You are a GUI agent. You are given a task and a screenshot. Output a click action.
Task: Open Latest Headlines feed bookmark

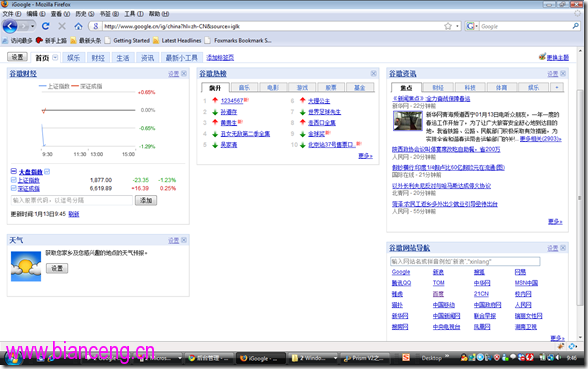(x=177, y=40)
